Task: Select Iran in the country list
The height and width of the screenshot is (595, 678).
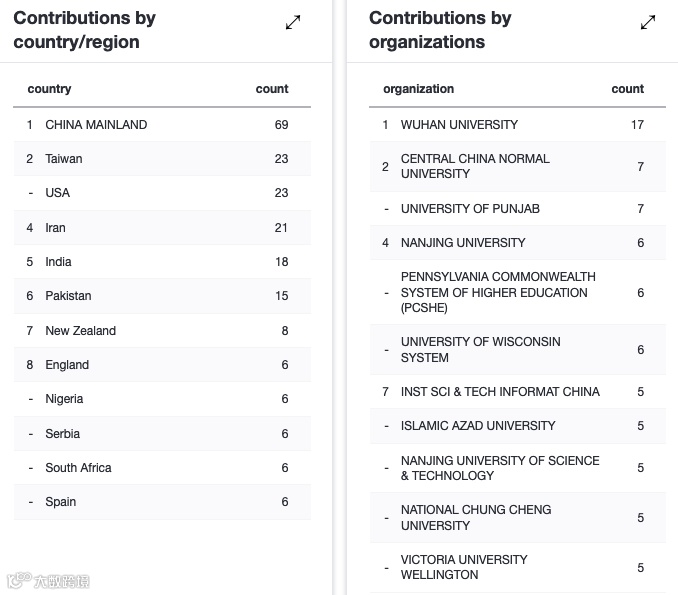Action: click(x=56, y=228)
